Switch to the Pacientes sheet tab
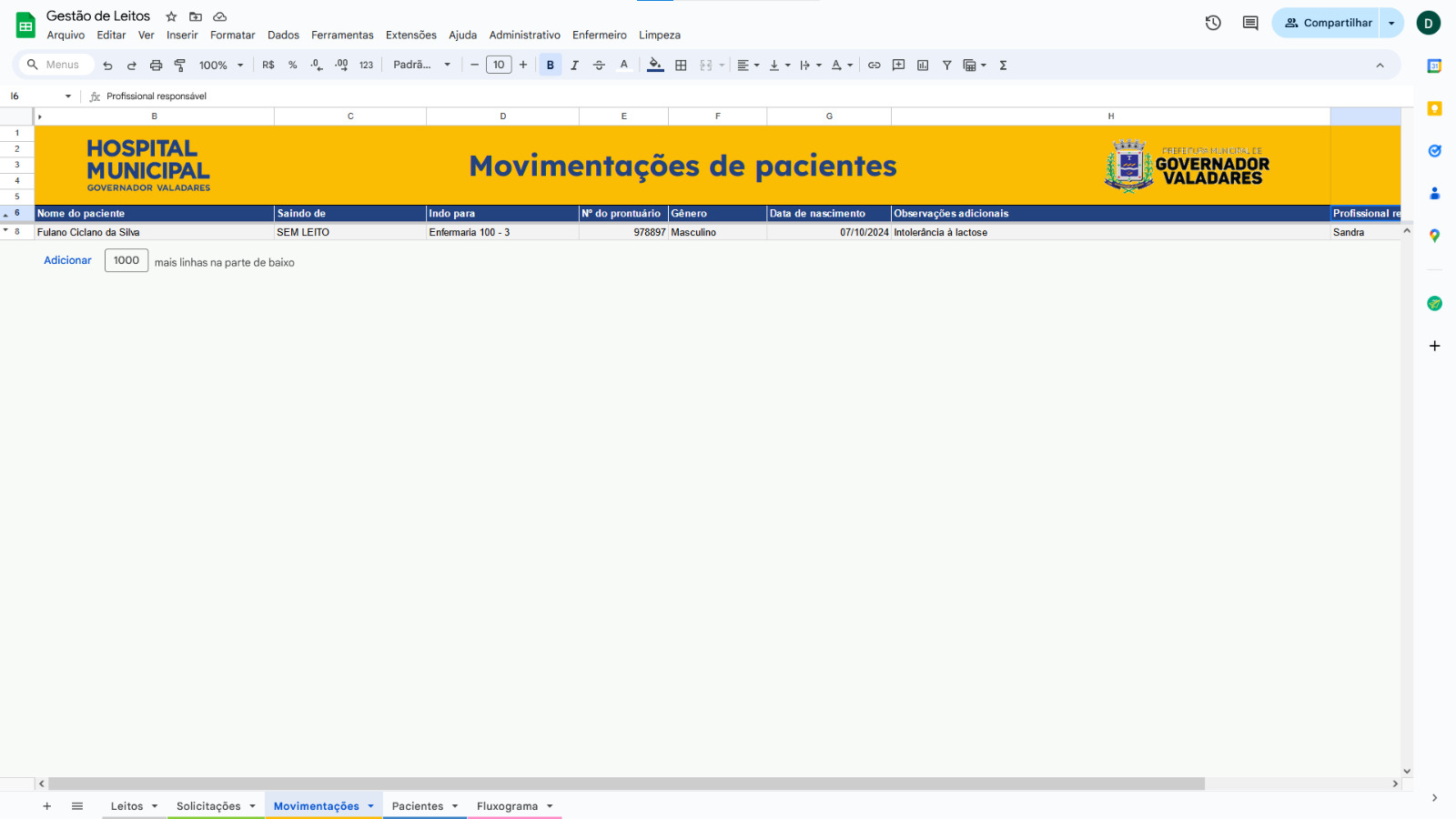The width and height of the screenshot is (1456, 819). tap(417, 806)
